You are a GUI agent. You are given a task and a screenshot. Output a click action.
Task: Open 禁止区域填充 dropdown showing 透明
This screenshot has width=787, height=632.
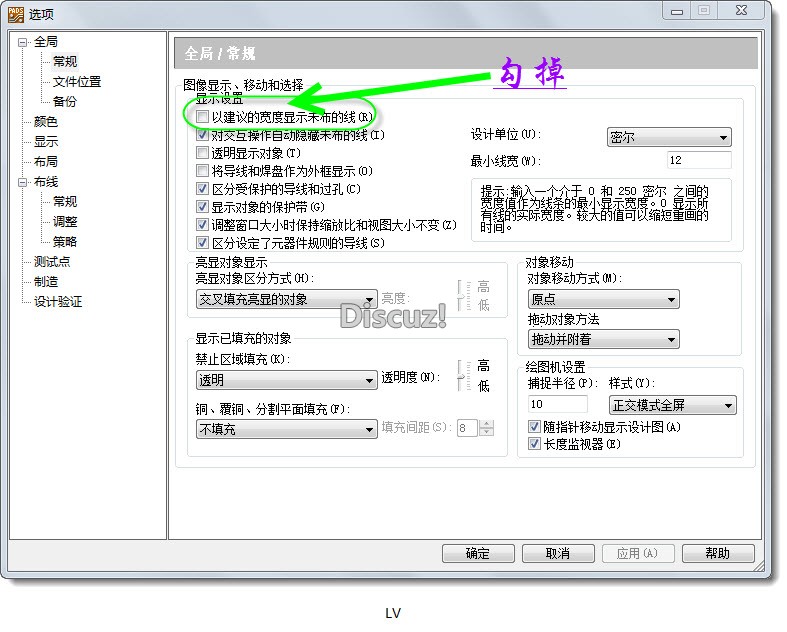[x=287, y=380]
